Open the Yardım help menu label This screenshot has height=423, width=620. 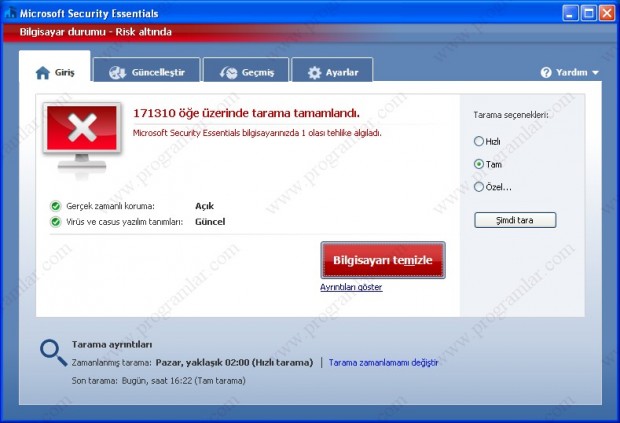coord(571,73)
